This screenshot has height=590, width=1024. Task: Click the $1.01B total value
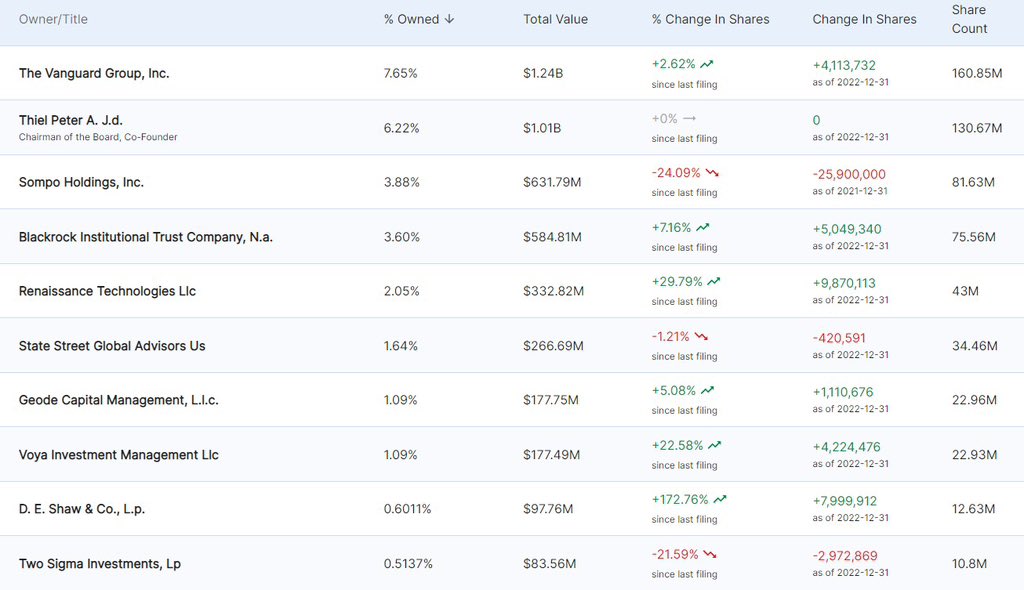tap(542, 128)
